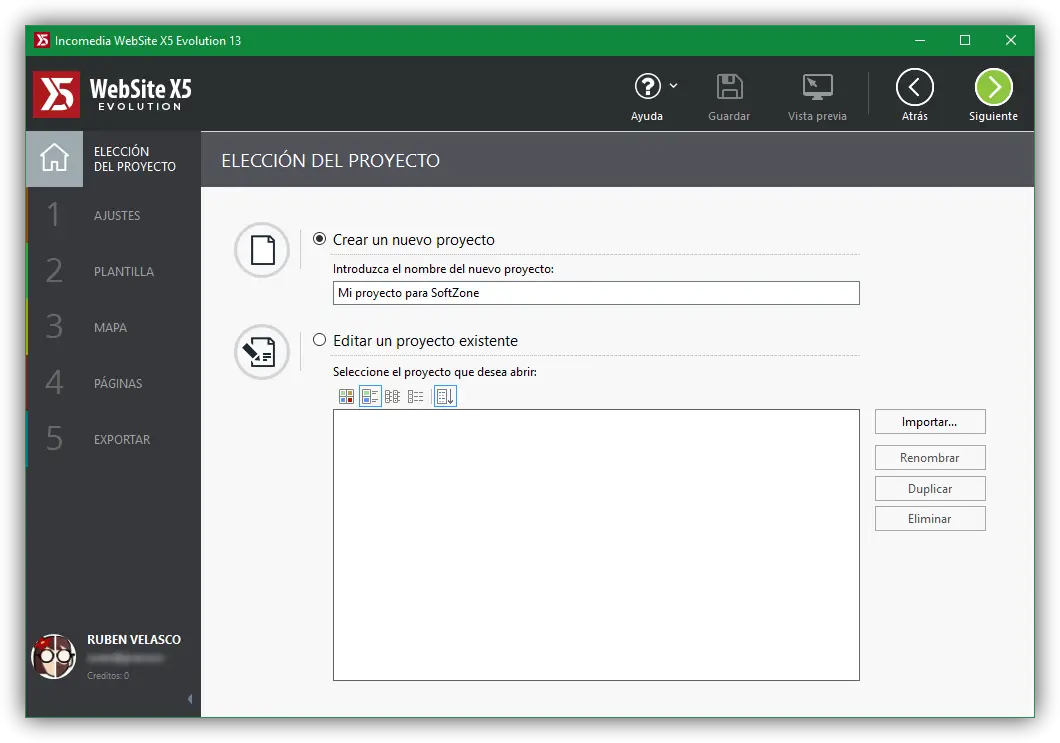Click the 'Creditos: 0' text

click(x=107, y=675)
